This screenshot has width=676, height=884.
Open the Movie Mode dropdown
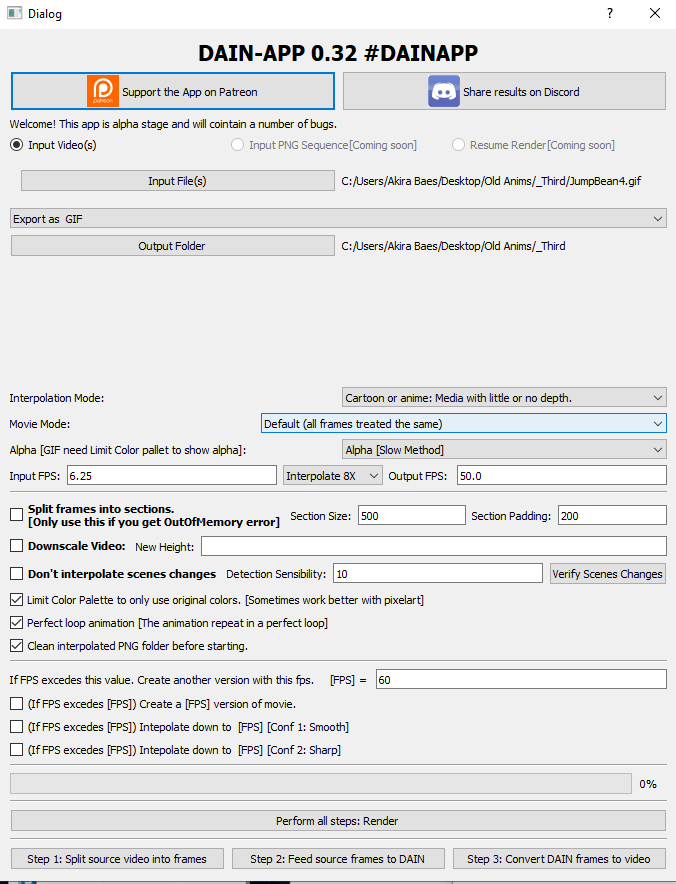[x=463, y=424]
